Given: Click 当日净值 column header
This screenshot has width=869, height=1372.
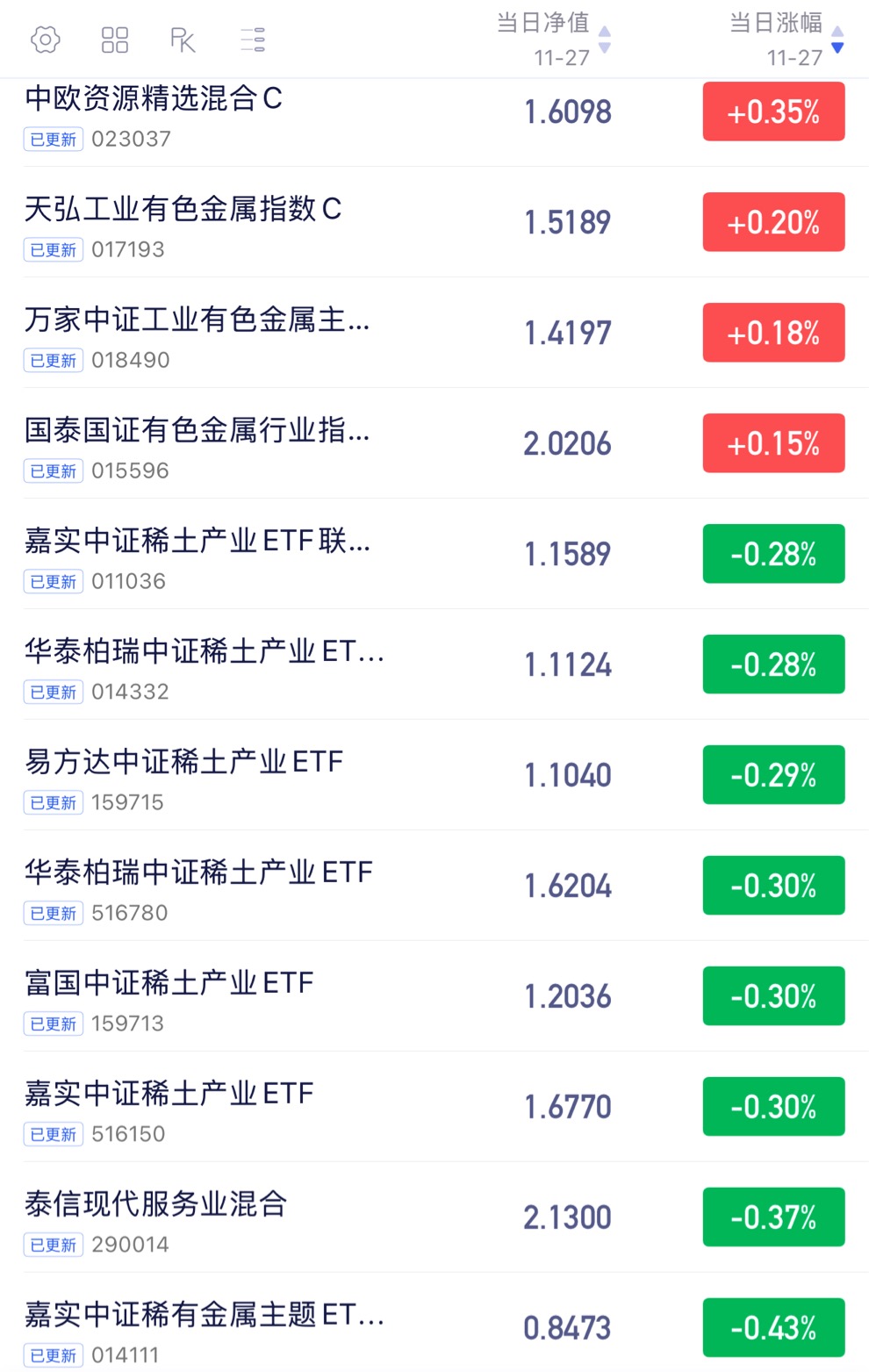Looking at the screenshot, I should coord(543,23).
